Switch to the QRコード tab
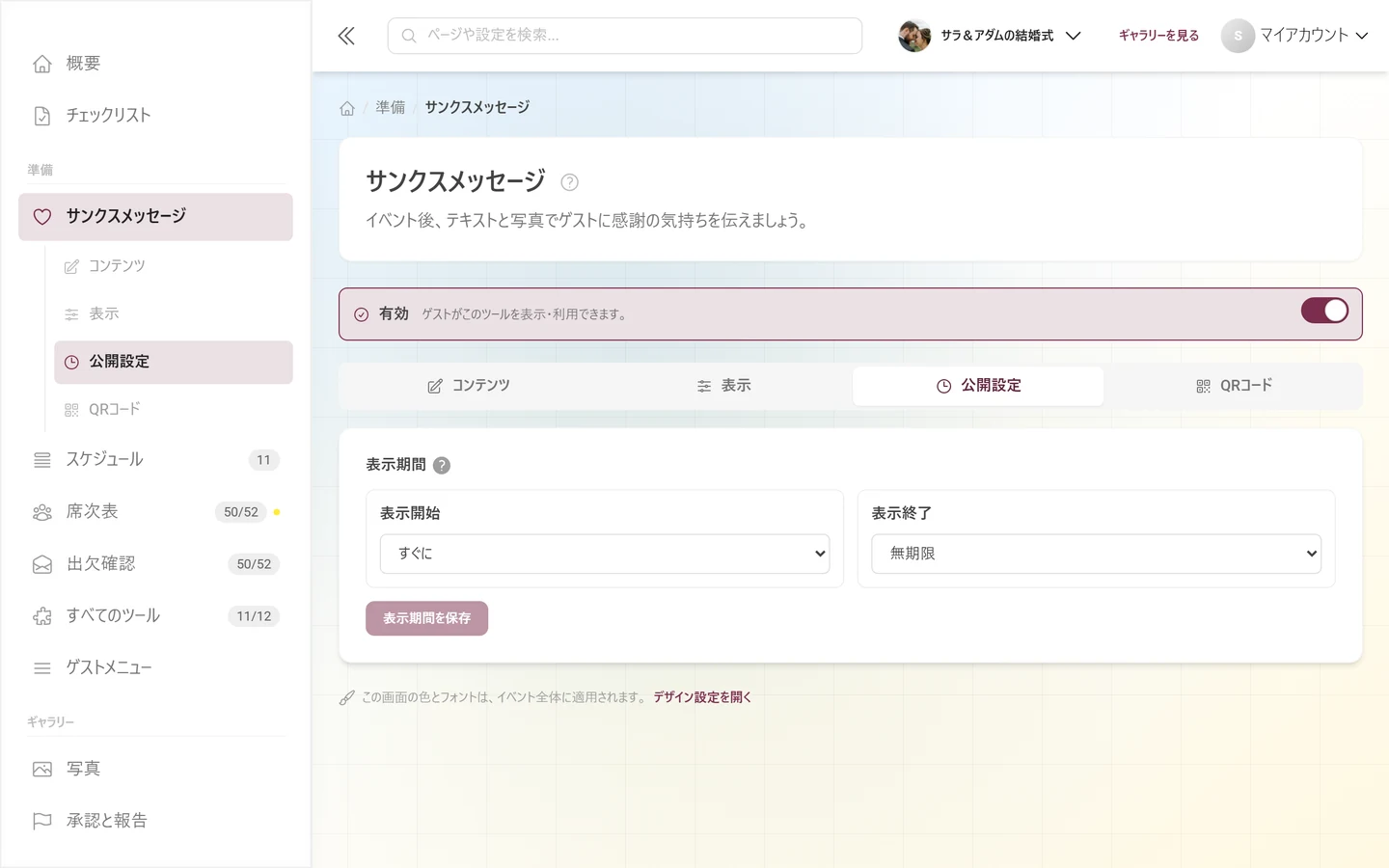This screenshot has height=868, width=1389. (x=1233, y=386)
